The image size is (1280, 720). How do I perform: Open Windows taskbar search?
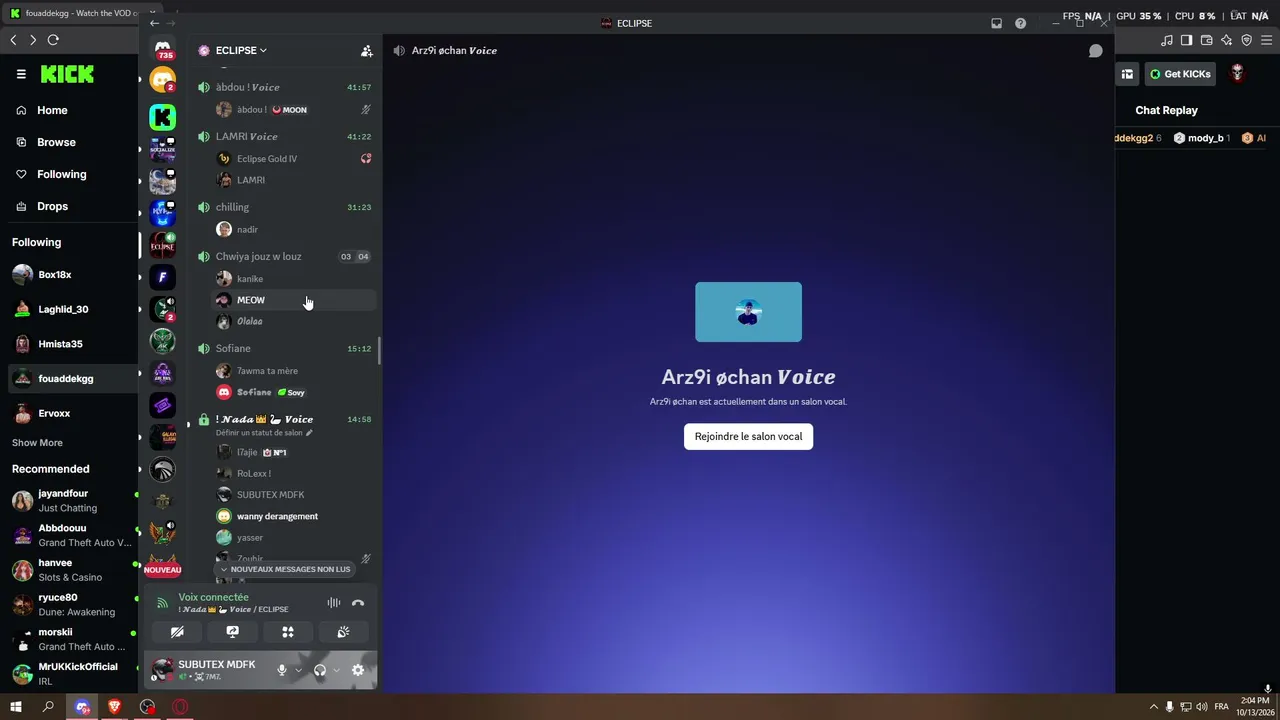click(48, 707)
